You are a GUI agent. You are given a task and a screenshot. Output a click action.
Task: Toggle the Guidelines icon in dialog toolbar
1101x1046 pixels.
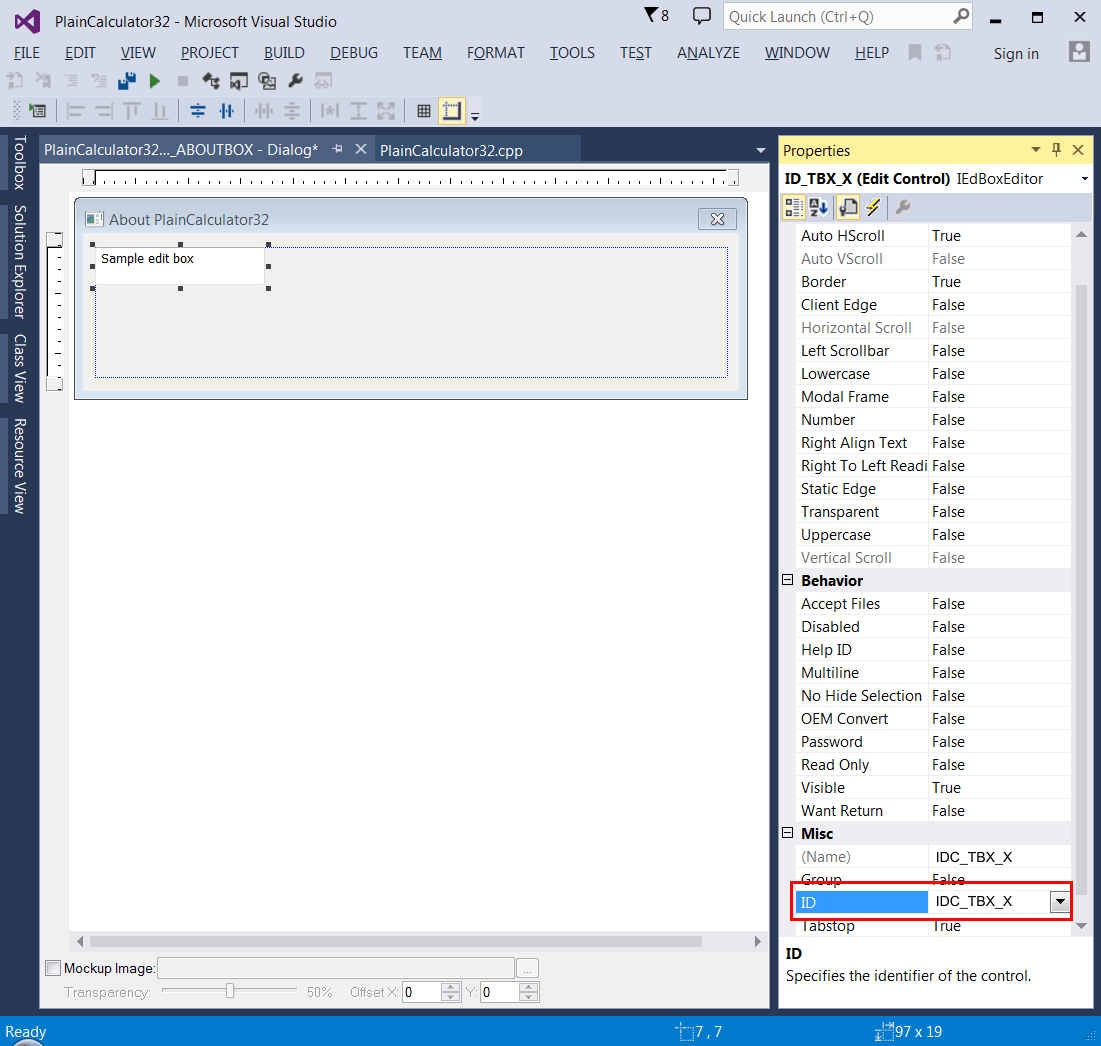(451, 111)
